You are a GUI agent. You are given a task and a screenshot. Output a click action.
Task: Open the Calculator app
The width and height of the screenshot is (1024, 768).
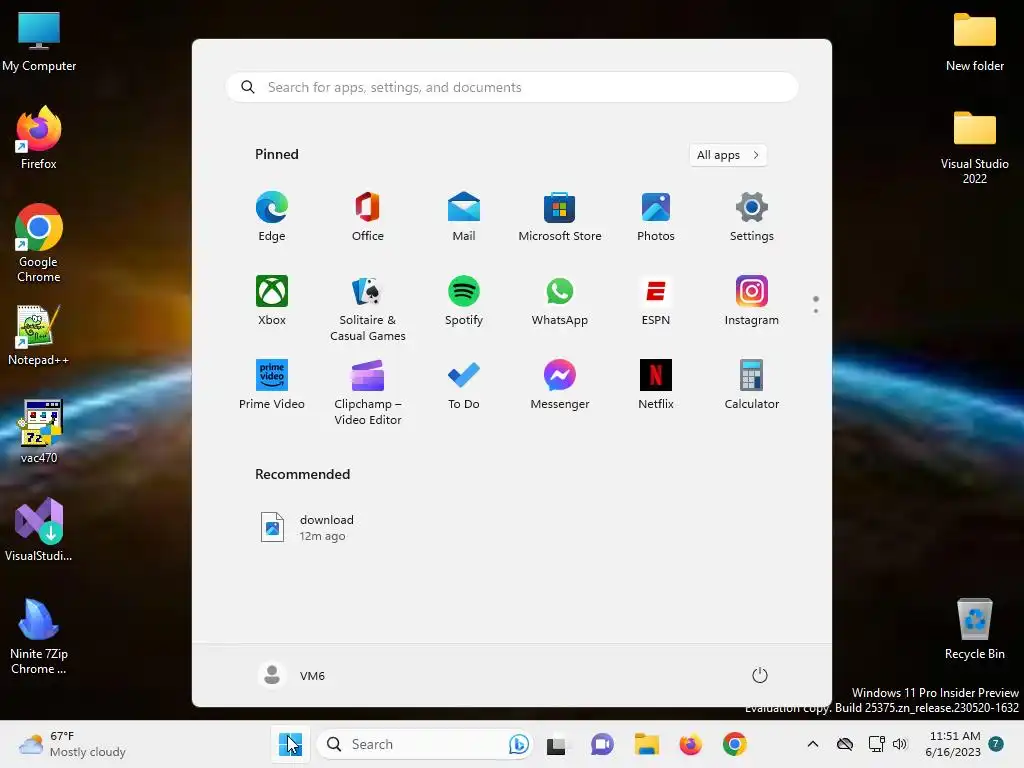pos(752,385)
